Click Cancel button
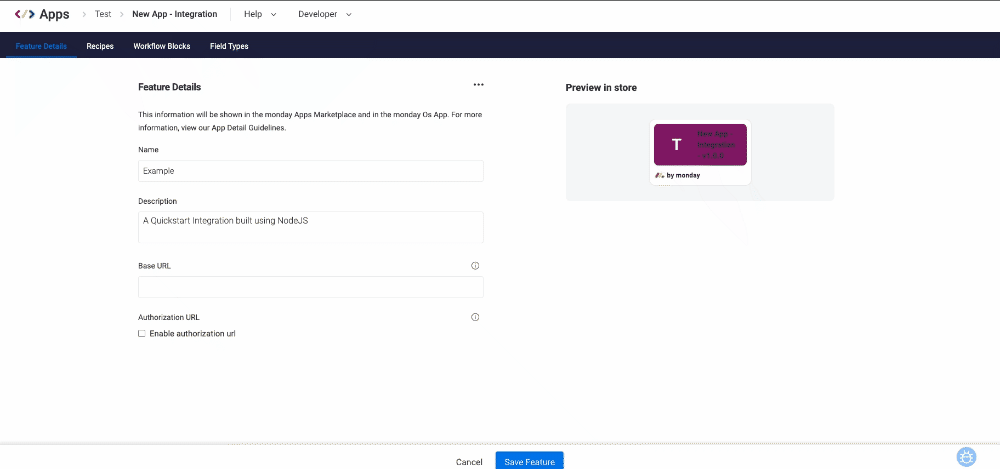The width and height of the screenshot is (1000, 469). point(469,462)
